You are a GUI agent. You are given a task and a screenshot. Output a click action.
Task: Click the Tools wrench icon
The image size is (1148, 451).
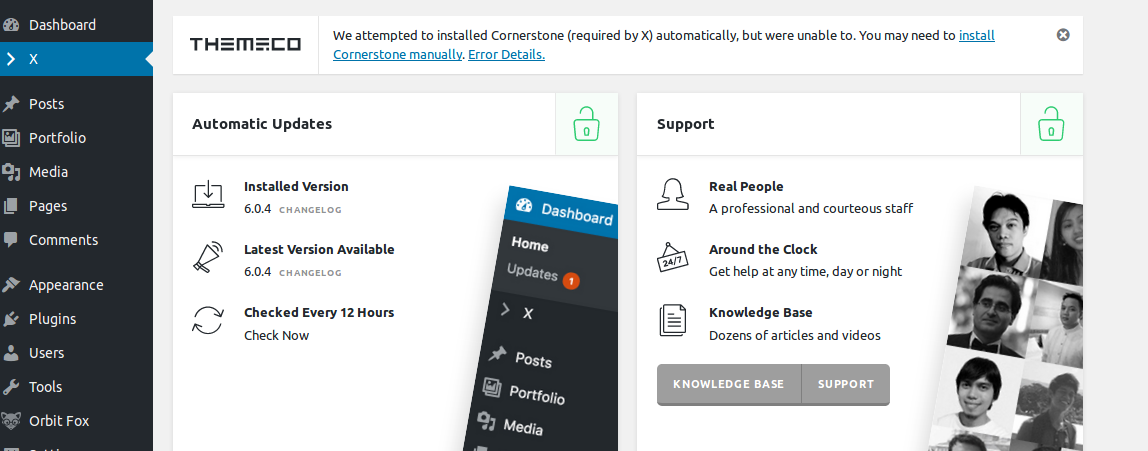tap(11, 387)
